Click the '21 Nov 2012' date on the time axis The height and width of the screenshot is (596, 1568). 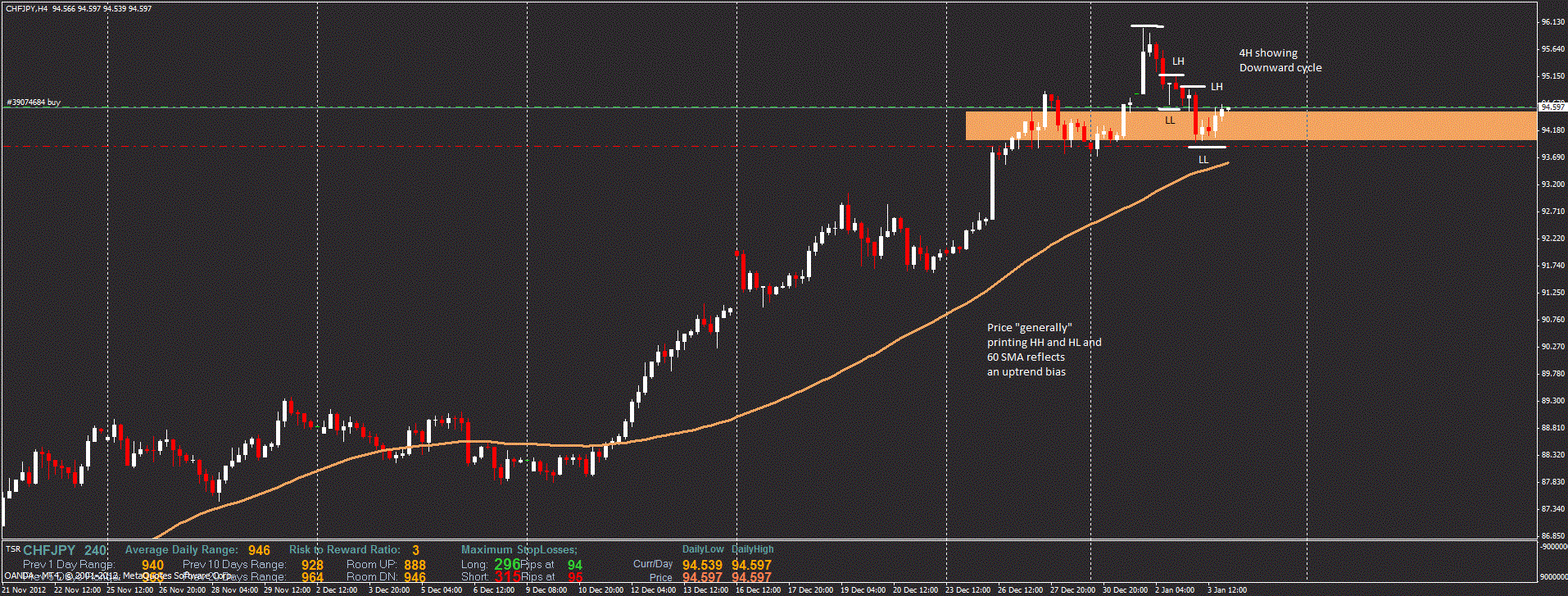24,589
